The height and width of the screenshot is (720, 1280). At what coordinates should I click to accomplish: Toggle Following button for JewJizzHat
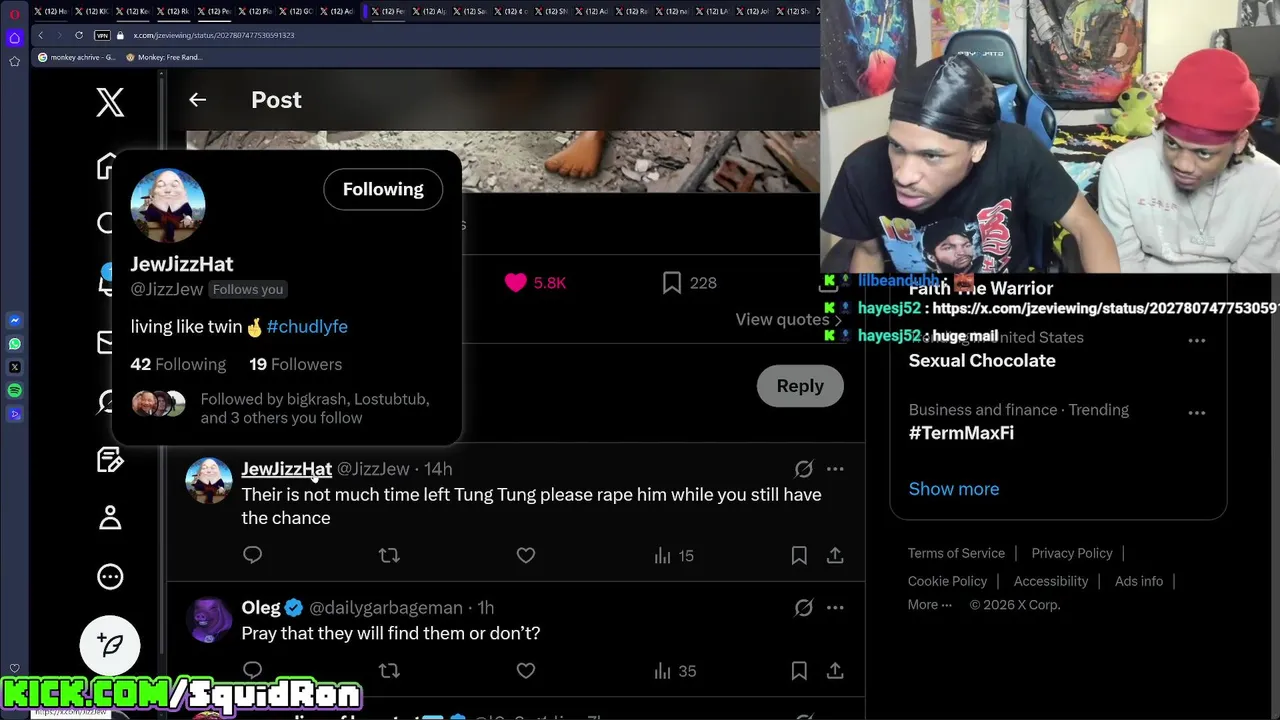[383, 189]
